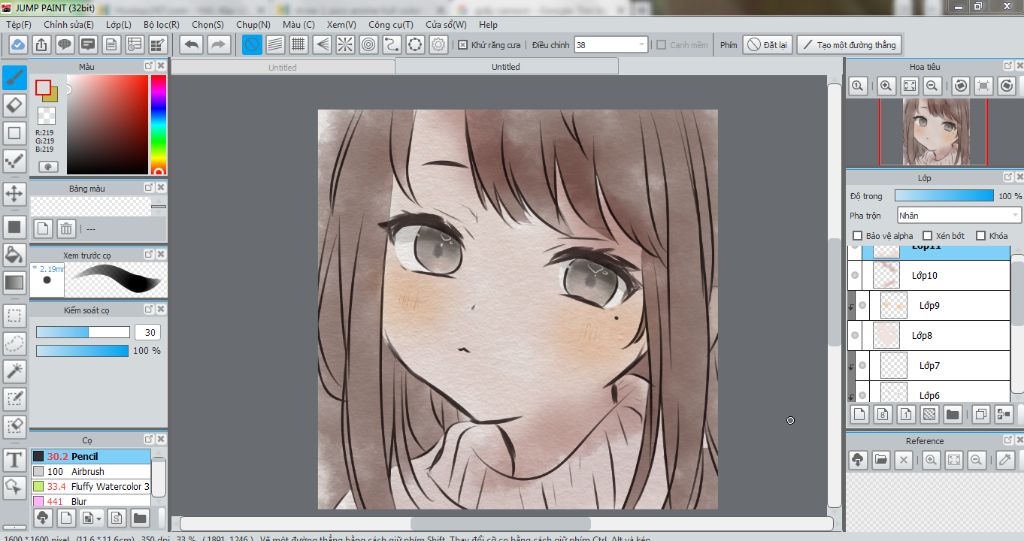Select the Bucket fill tool

14,254
